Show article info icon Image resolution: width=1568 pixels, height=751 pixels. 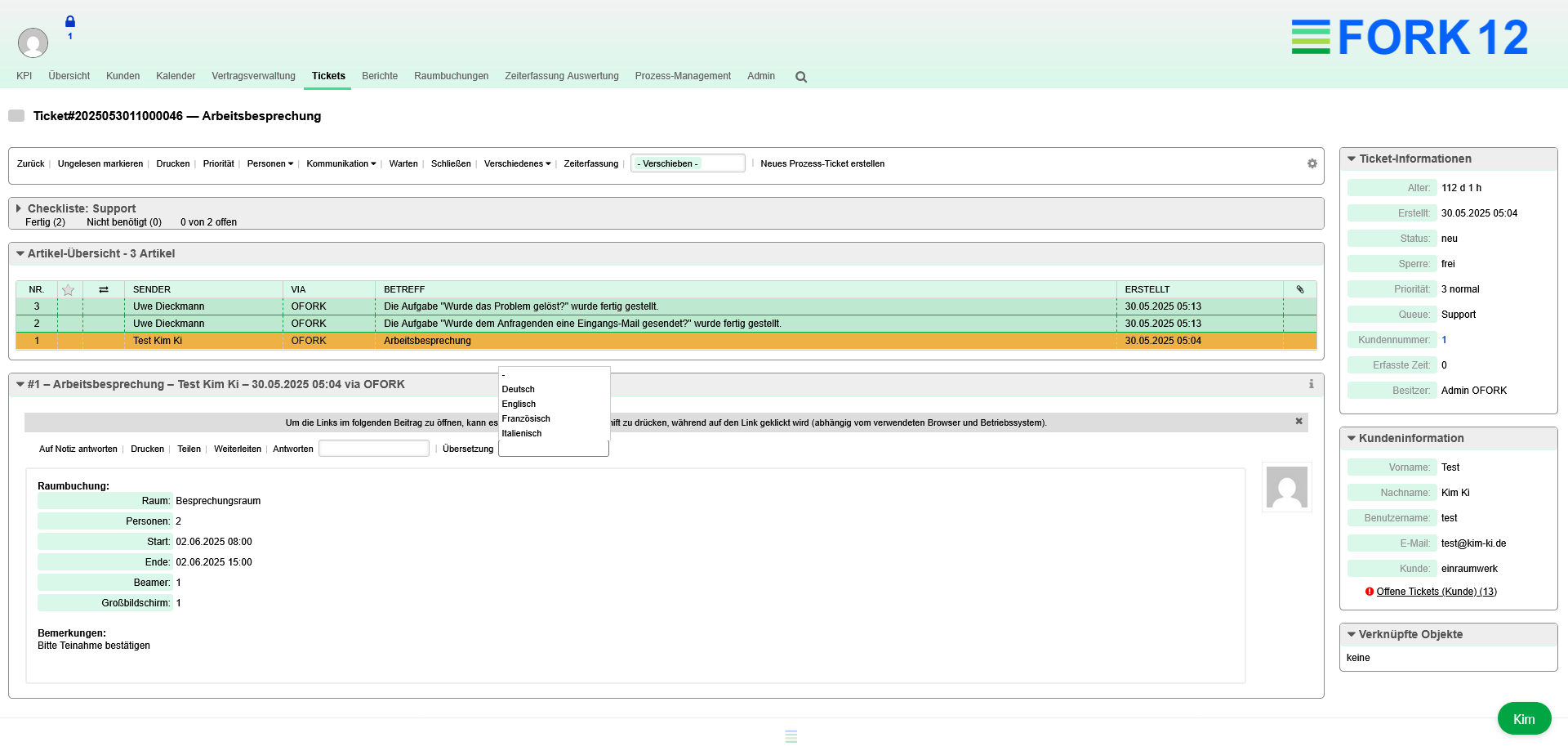click(1311, 384)
